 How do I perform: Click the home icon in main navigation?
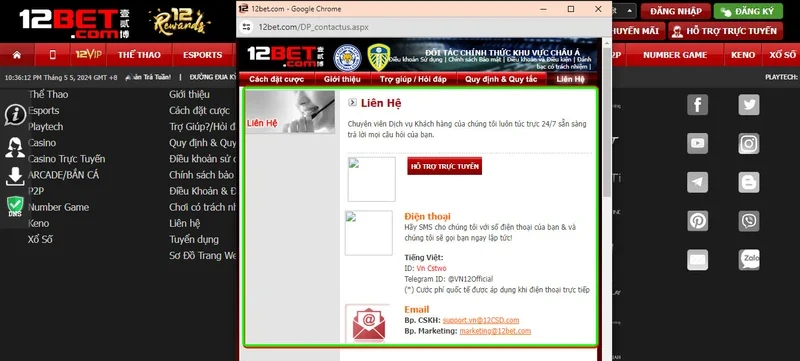click(x=17, y=55)
